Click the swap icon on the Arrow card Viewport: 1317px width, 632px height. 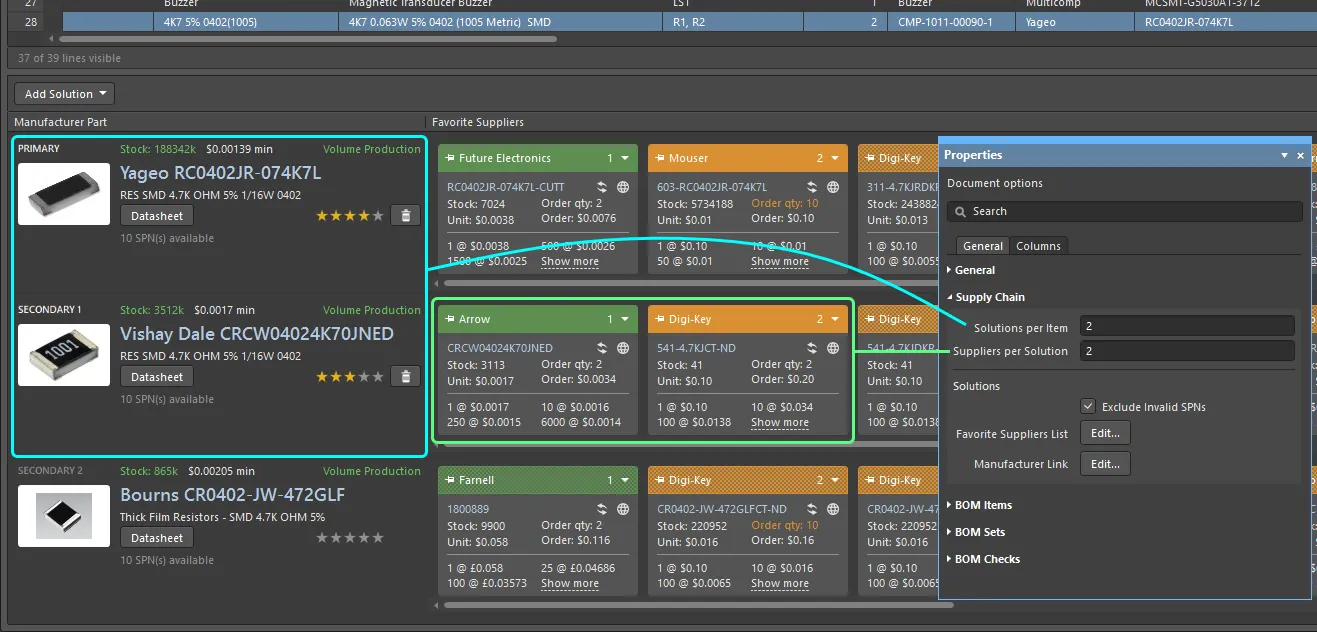pyautogui.click(x=603, y=348)
